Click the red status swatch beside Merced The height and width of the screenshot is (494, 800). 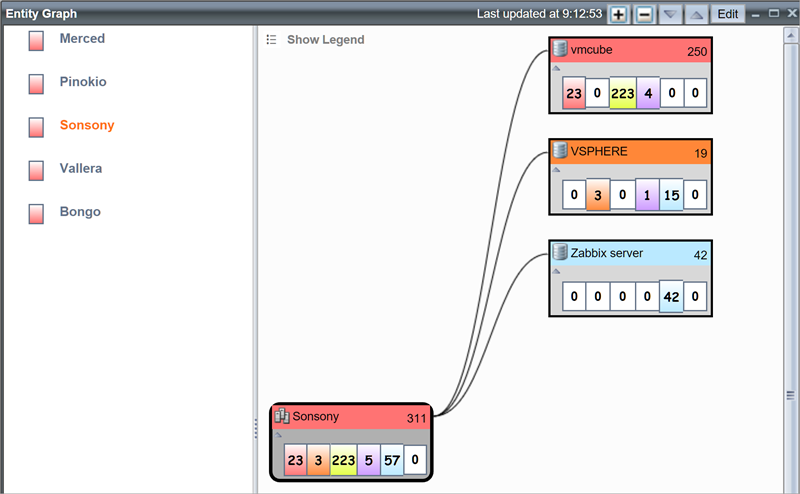tap(36, 41)
